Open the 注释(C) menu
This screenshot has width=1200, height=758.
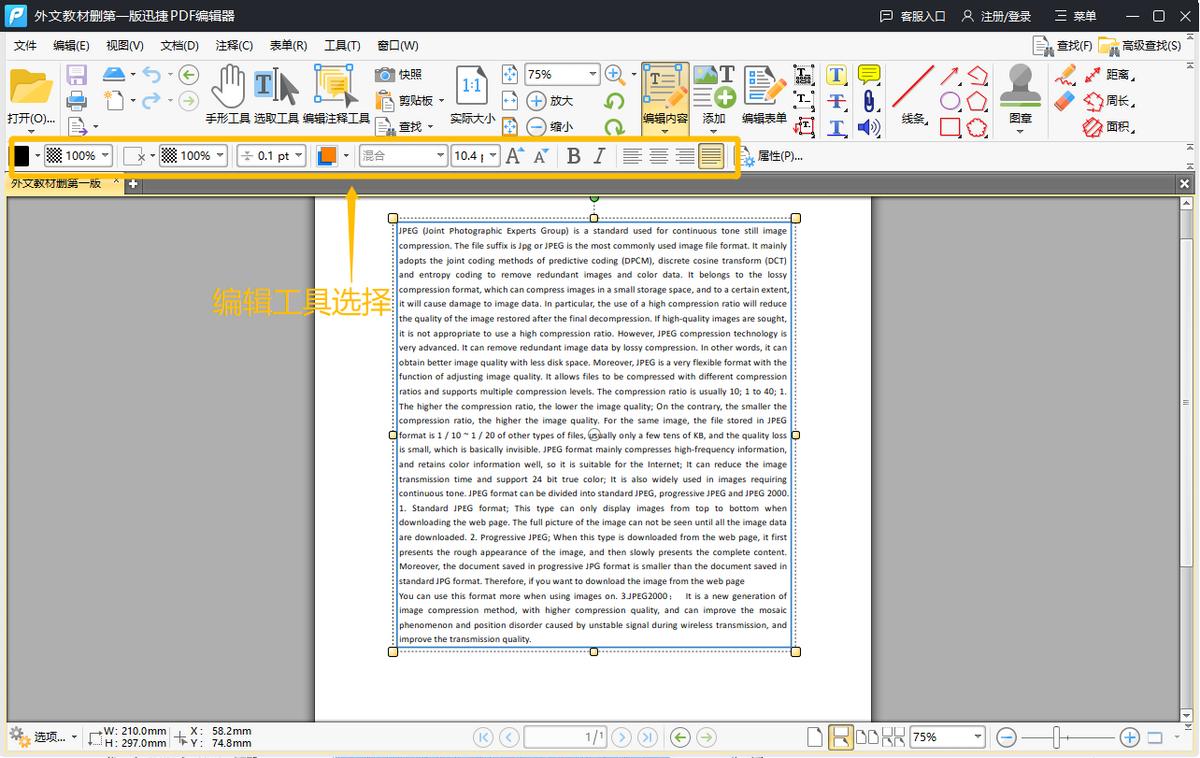(x=234, y=45)
